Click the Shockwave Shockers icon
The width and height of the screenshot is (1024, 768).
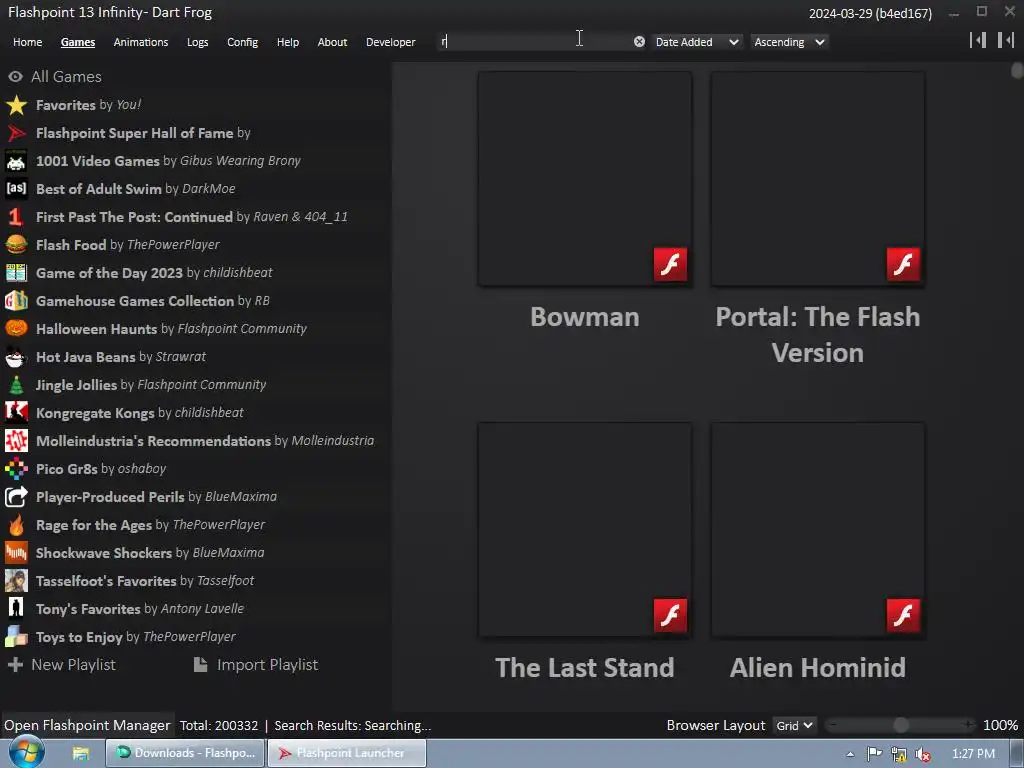pyautogui.click(x=16, y=553)
